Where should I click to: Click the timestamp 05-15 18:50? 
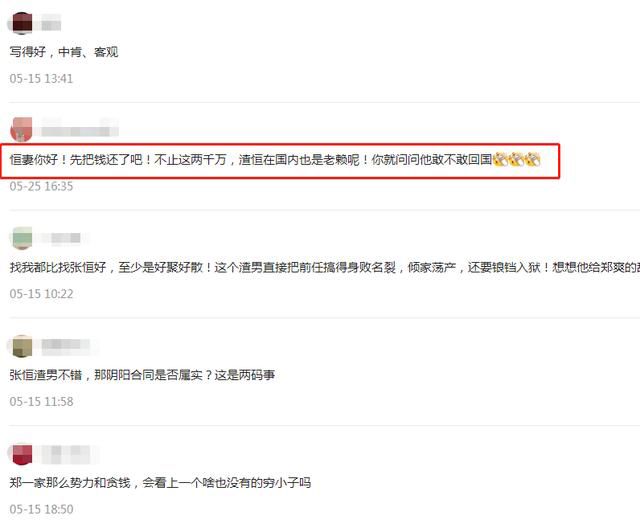tap(41, 509)
